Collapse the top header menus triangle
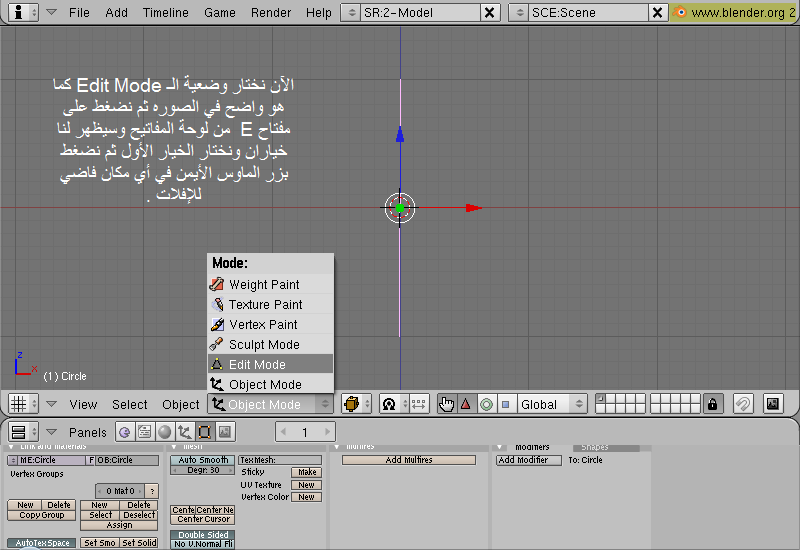The image size is (800, 550). pyautogui.click(x=52, y=12)
